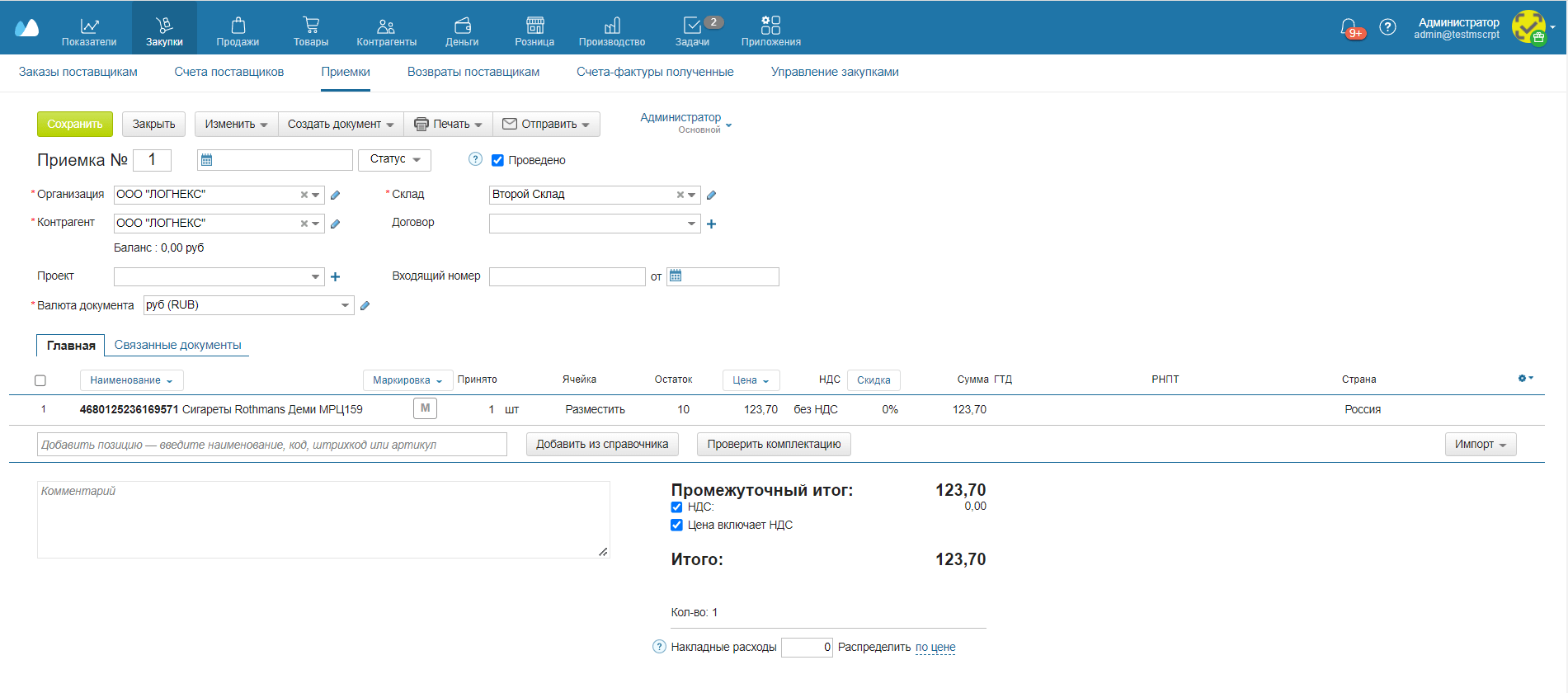
Task: Open the Показатели section
Action: coord(89,32)
